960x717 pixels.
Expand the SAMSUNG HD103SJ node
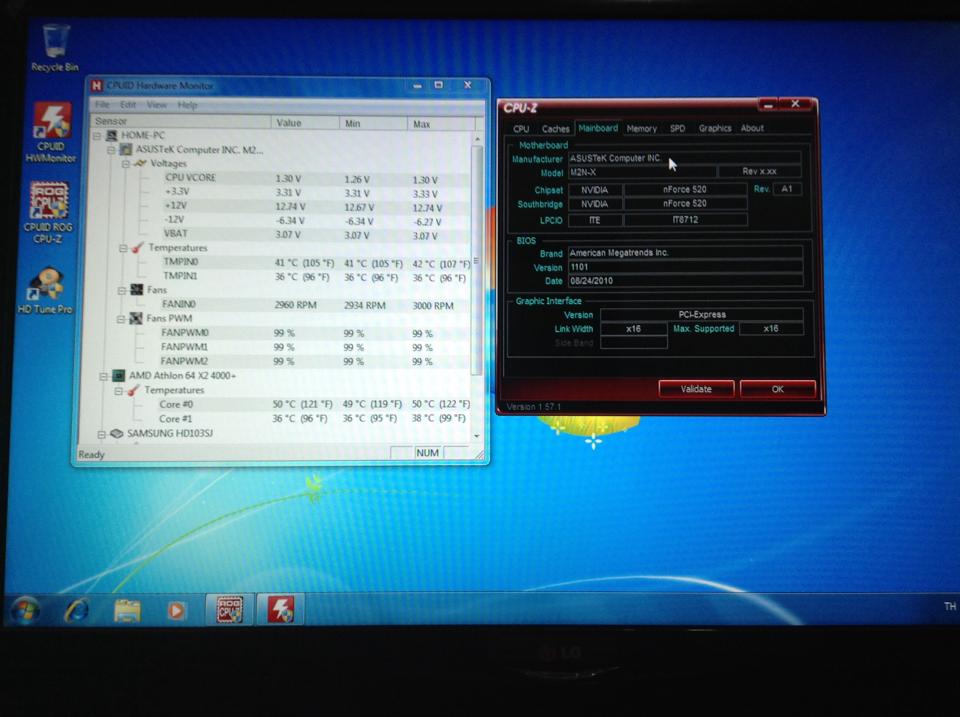pyautogui.click(x=102, y=434)
